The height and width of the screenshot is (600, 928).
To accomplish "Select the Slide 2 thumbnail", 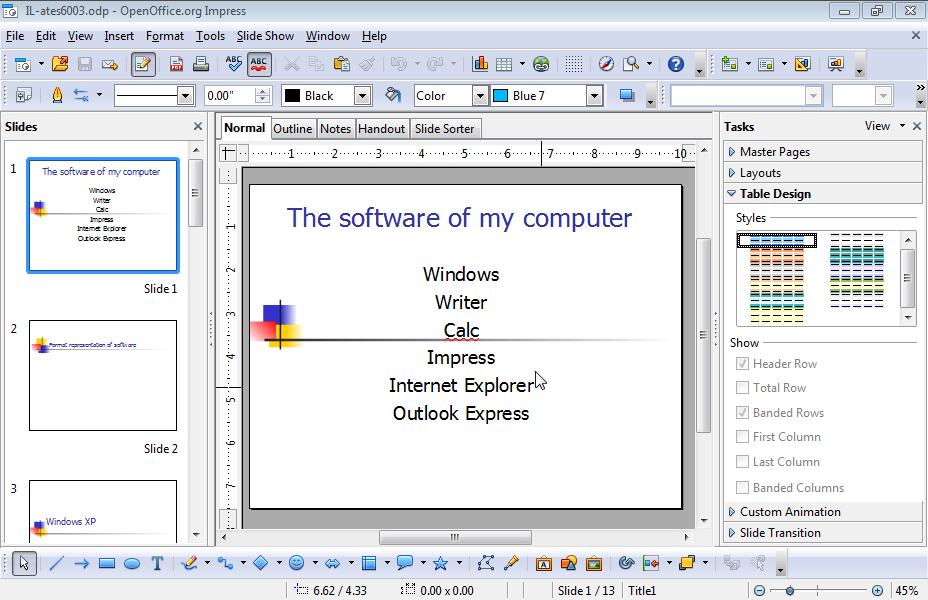I will [103, 375].
